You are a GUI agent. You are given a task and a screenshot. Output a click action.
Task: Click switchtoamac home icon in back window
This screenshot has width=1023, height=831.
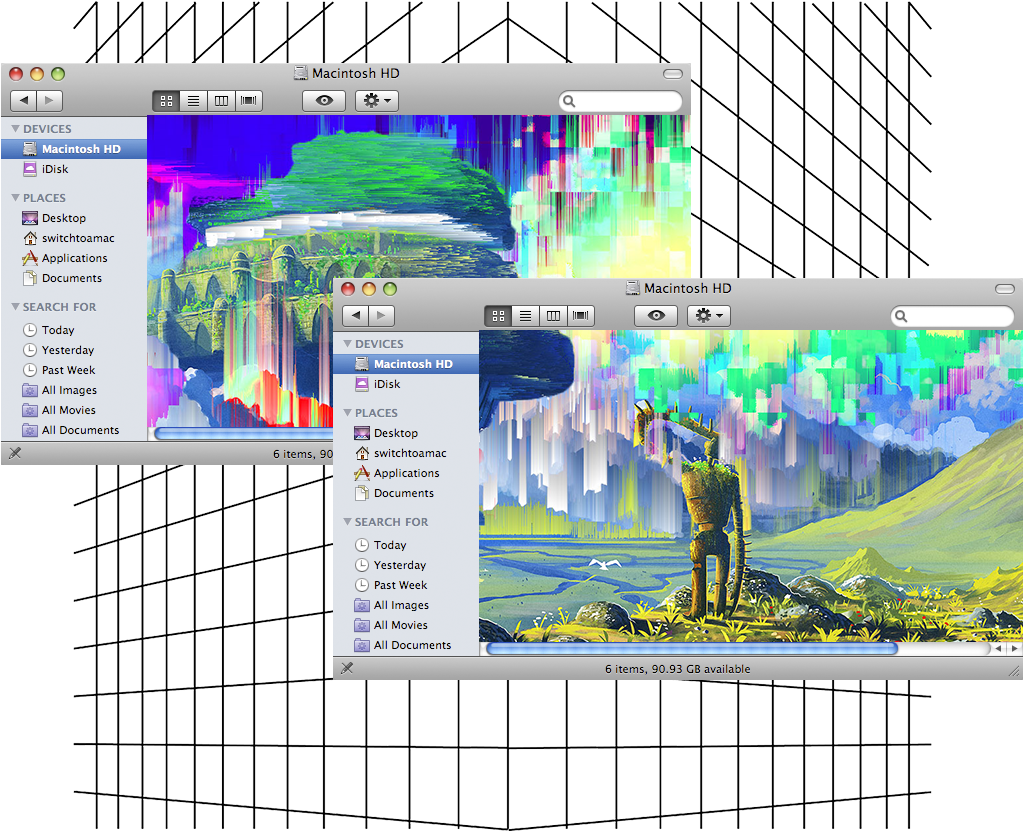pyautogui.click(x=29, y=238)
